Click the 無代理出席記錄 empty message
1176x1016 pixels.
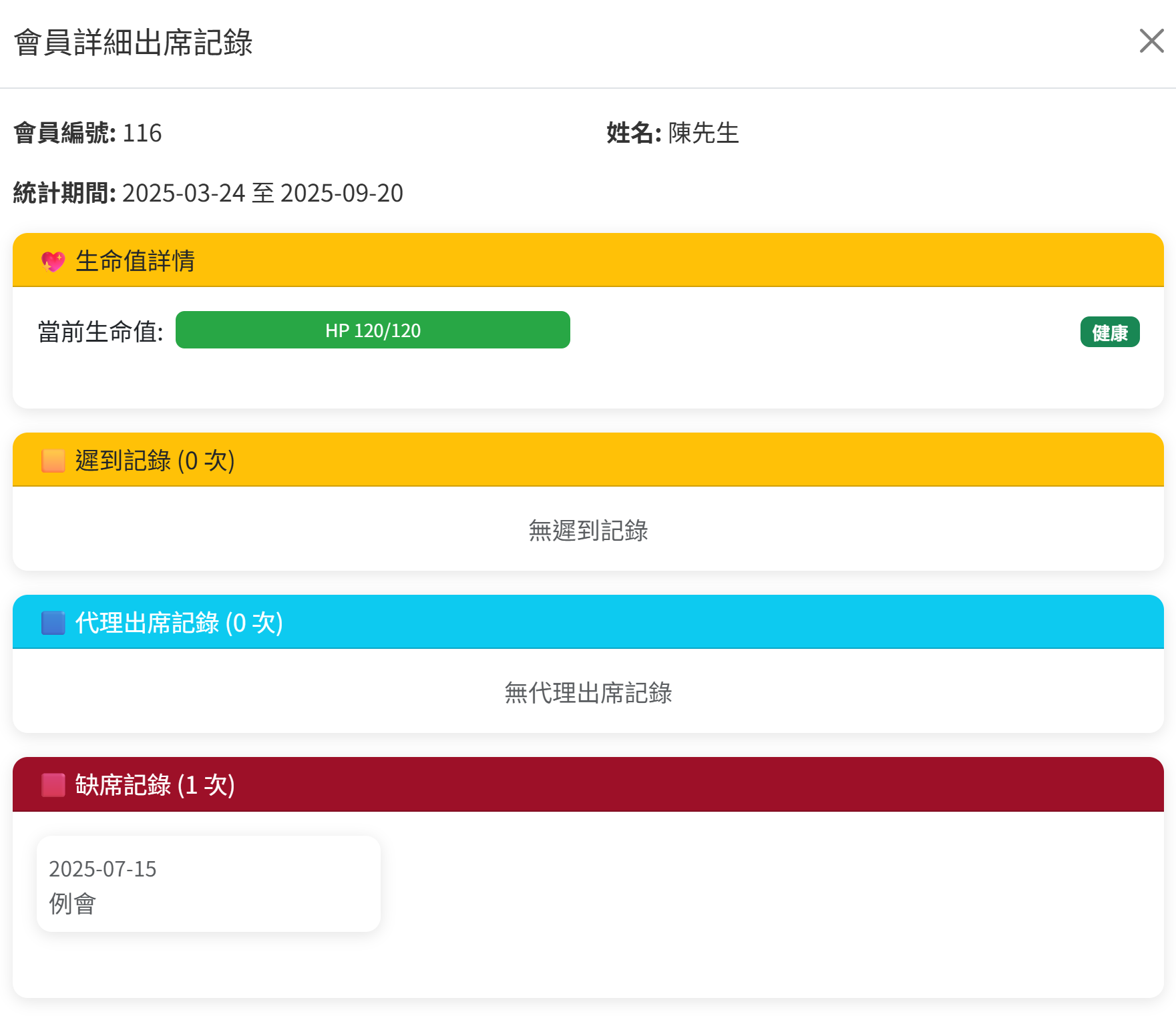(588, 693)
